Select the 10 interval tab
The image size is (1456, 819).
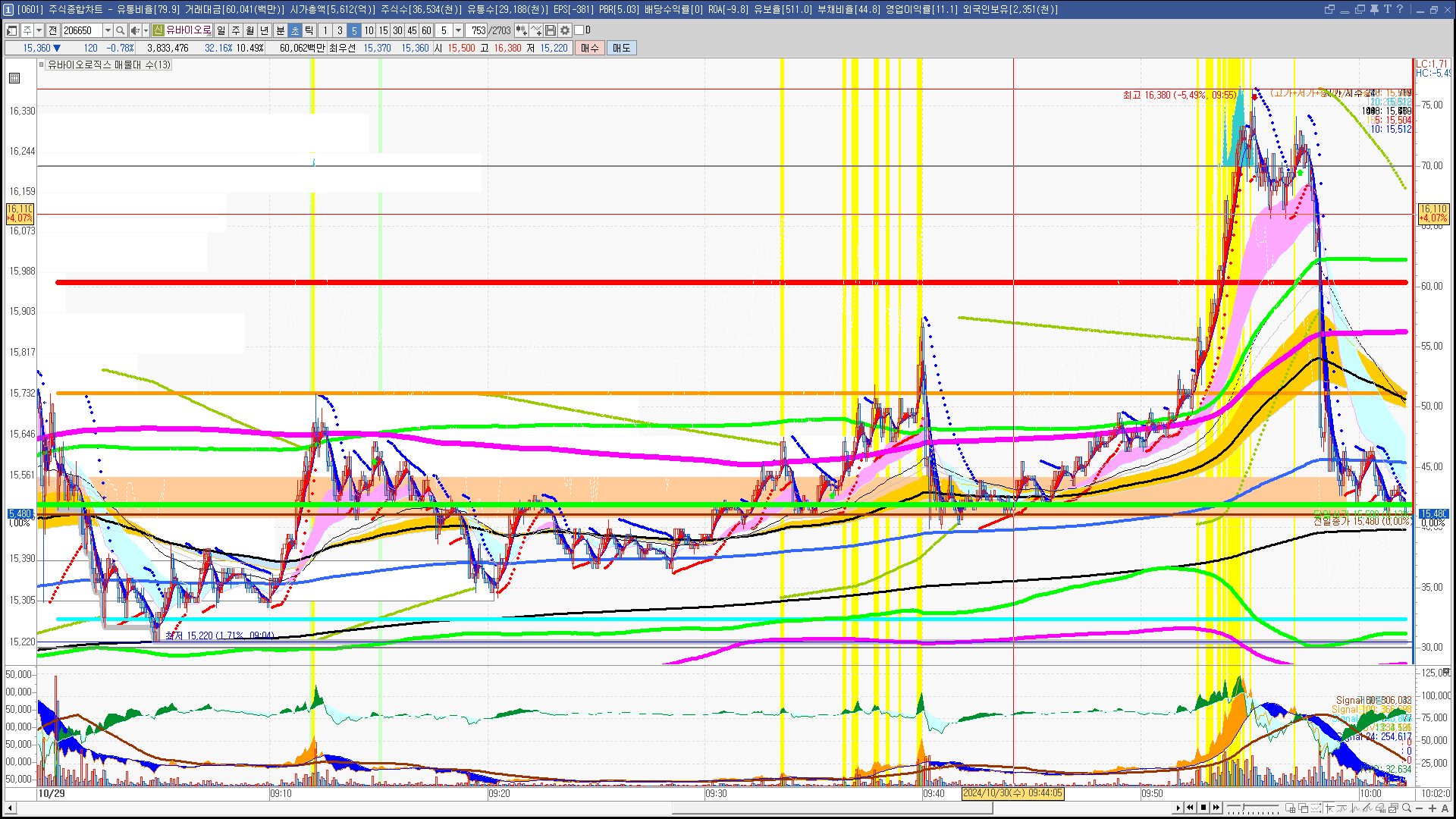(x=369, y=30)
